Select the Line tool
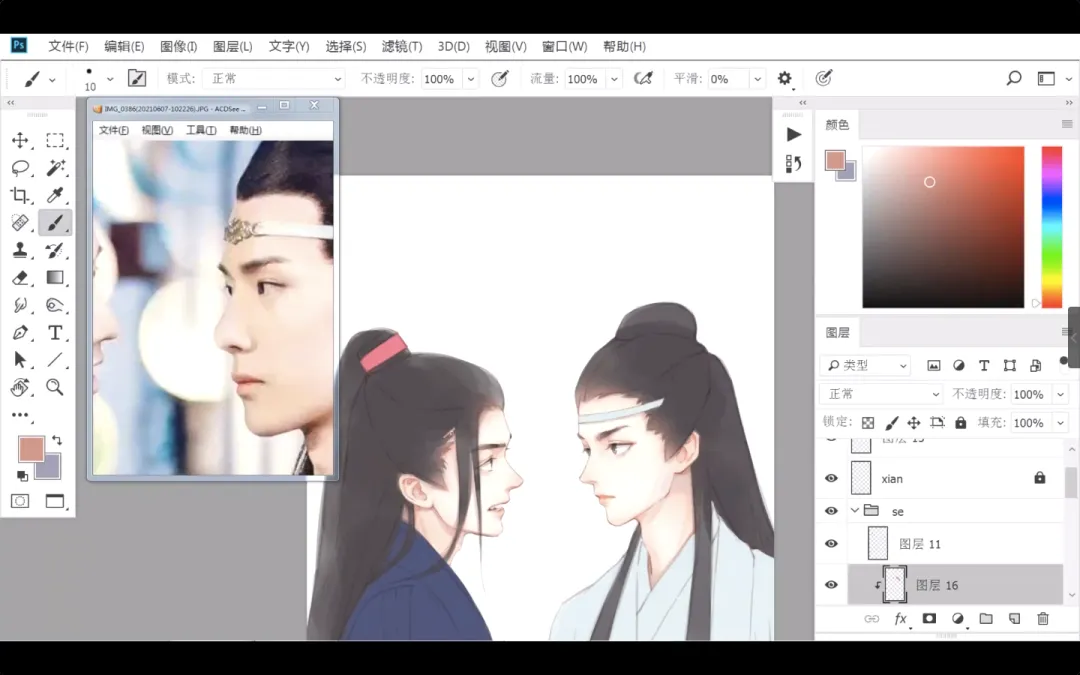 55,360
